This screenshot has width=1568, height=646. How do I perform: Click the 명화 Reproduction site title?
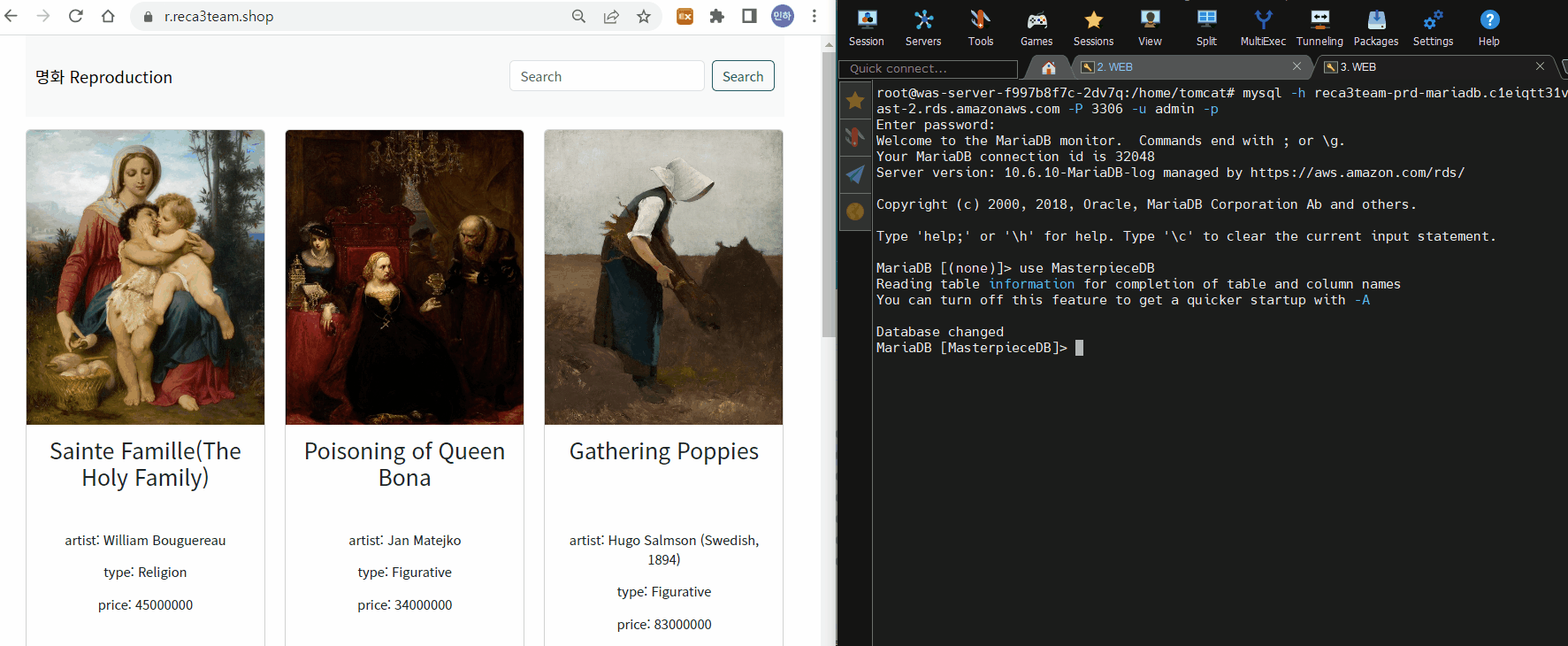point(103,77)
